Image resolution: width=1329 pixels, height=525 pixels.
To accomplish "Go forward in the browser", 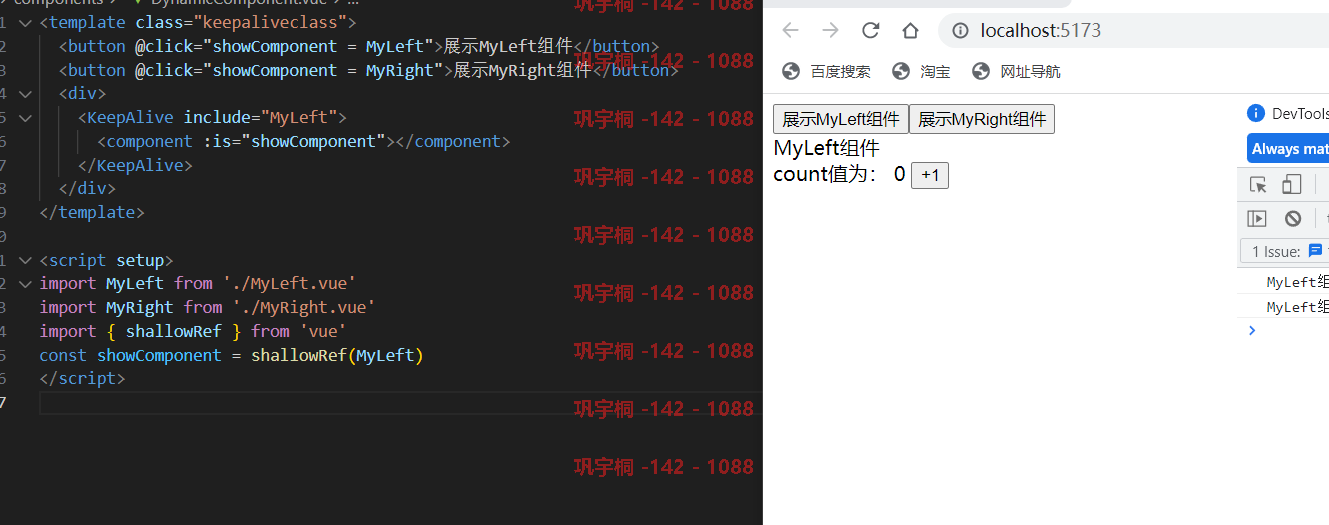I will tap(830, 30).
